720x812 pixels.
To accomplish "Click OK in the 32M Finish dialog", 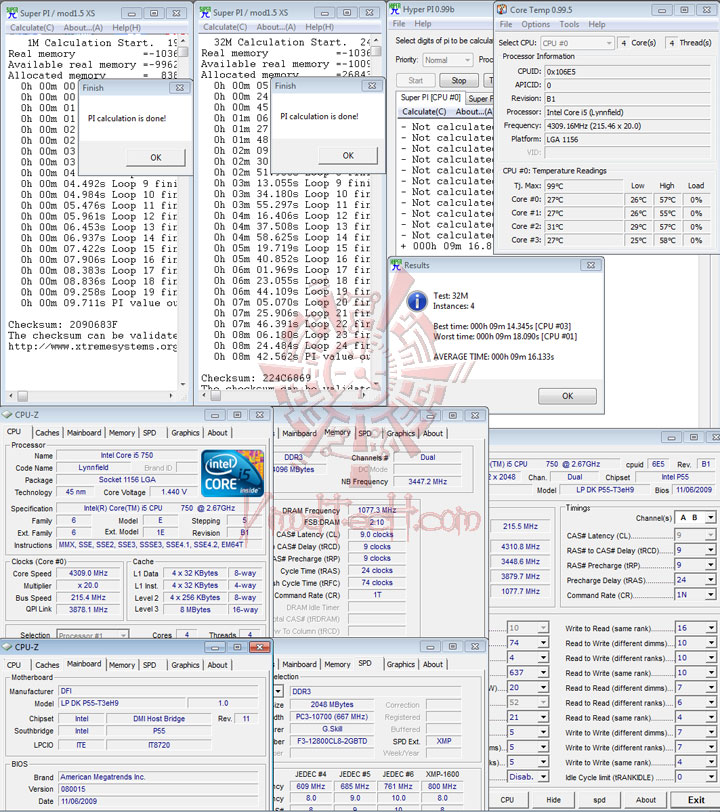I will click(x=348, y=155).
